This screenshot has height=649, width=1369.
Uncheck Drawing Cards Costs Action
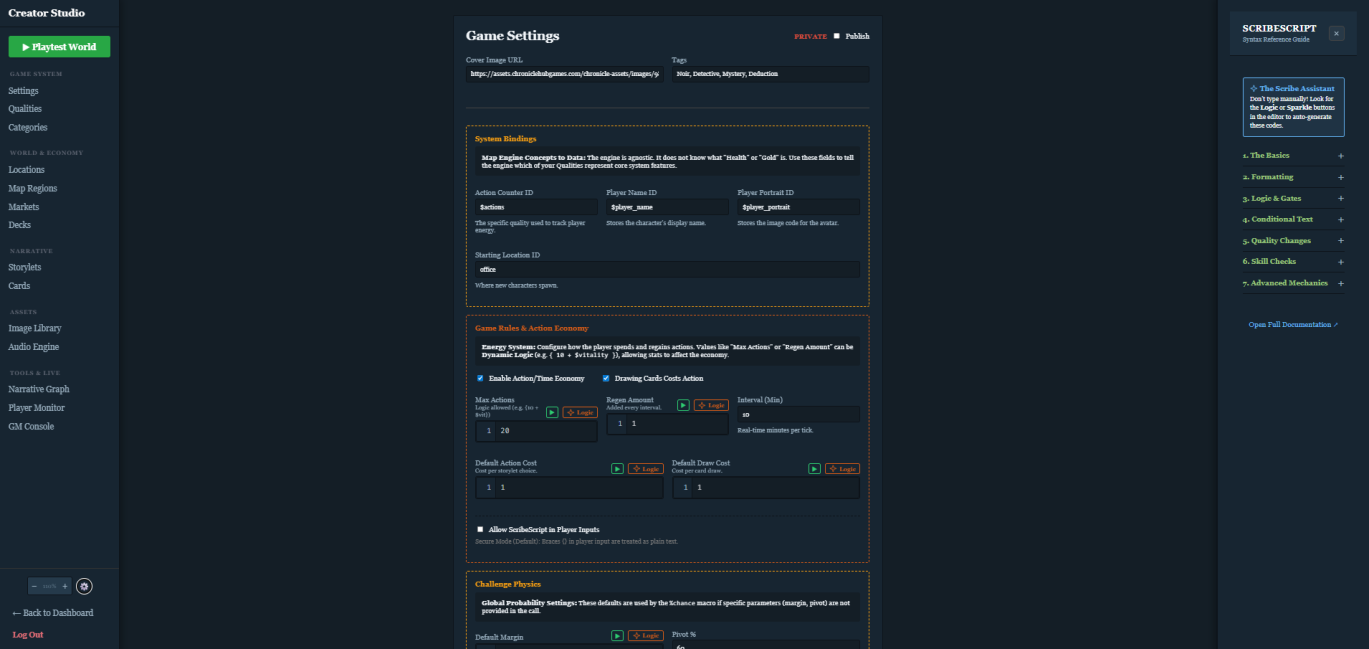pyautogui.click(x=606, y=378)
